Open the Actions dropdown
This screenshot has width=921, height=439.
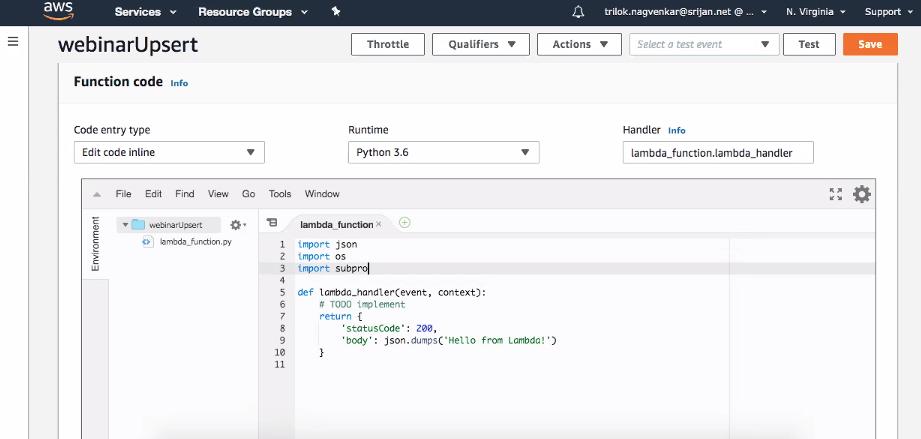pos(579,45)
